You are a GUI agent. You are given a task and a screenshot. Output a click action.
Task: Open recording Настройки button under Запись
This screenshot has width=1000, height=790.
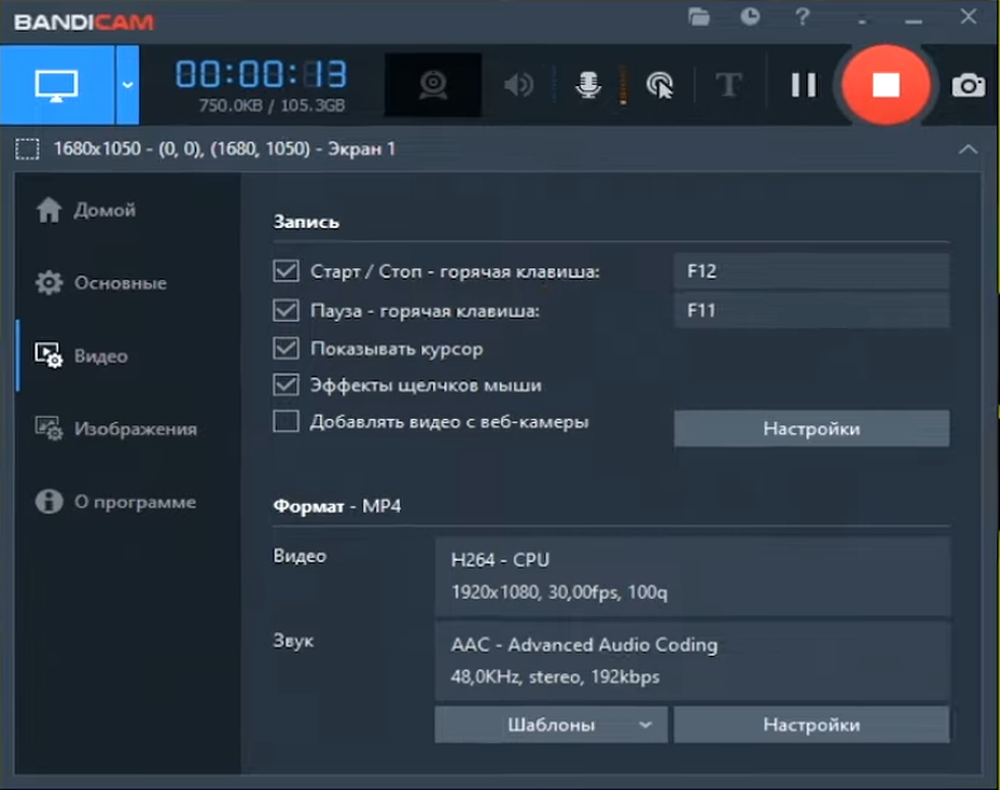[811, 428]
